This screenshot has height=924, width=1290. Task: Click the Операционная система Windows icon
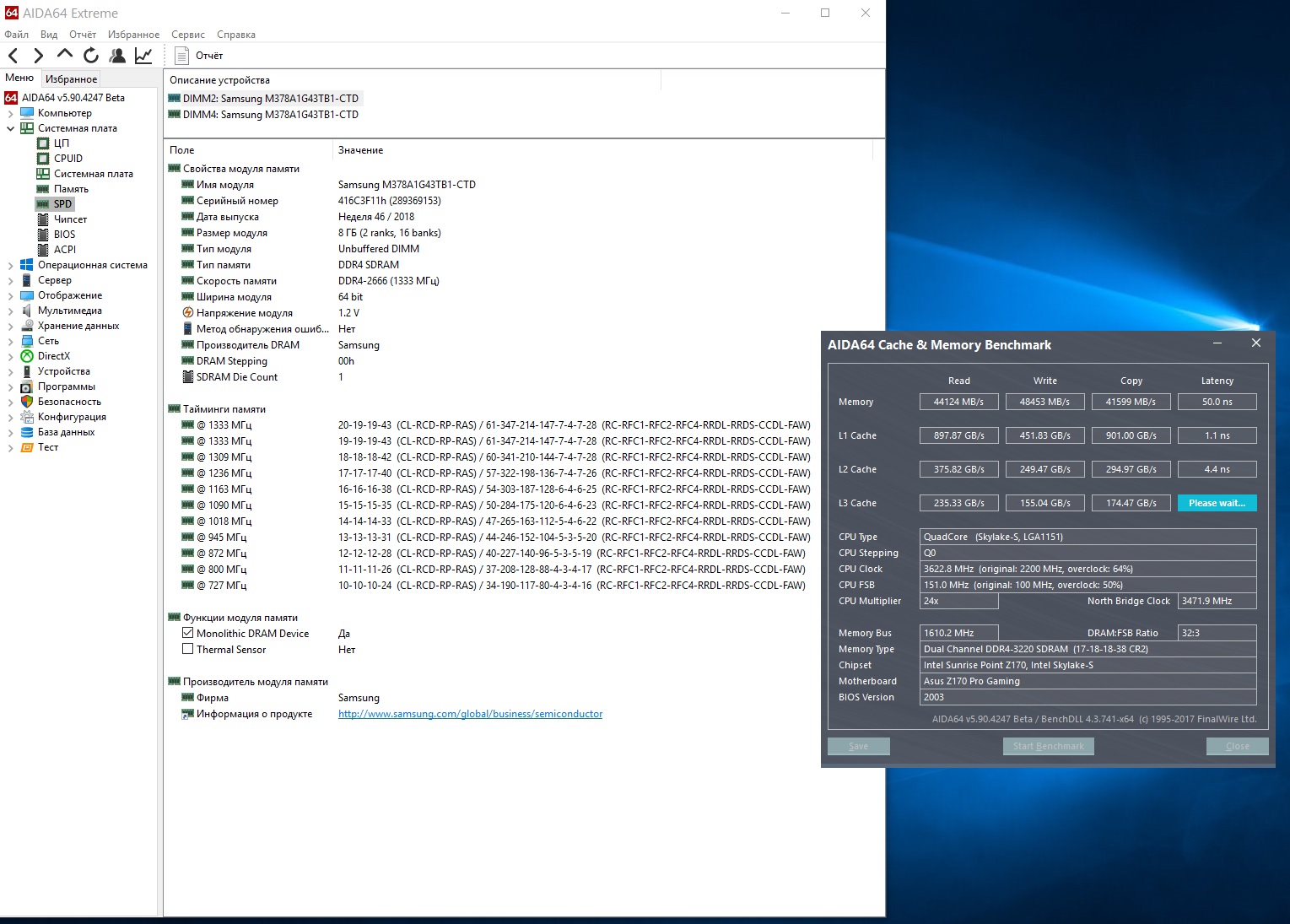point(27,265)
